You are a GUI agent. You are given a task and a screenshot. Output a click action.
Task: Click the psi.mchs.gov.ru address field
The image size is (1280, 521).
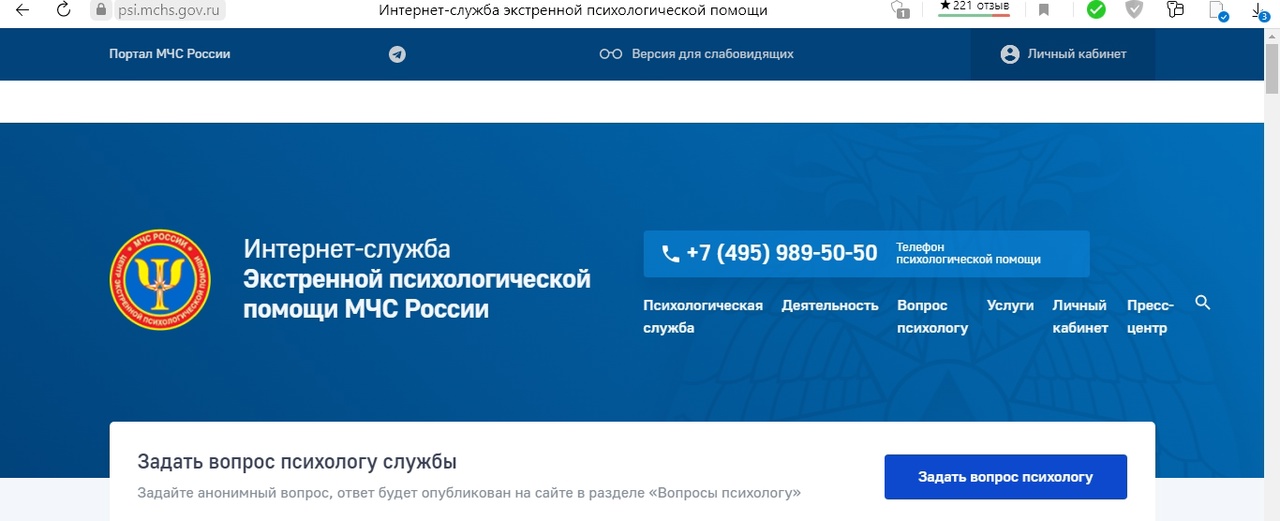168,10
